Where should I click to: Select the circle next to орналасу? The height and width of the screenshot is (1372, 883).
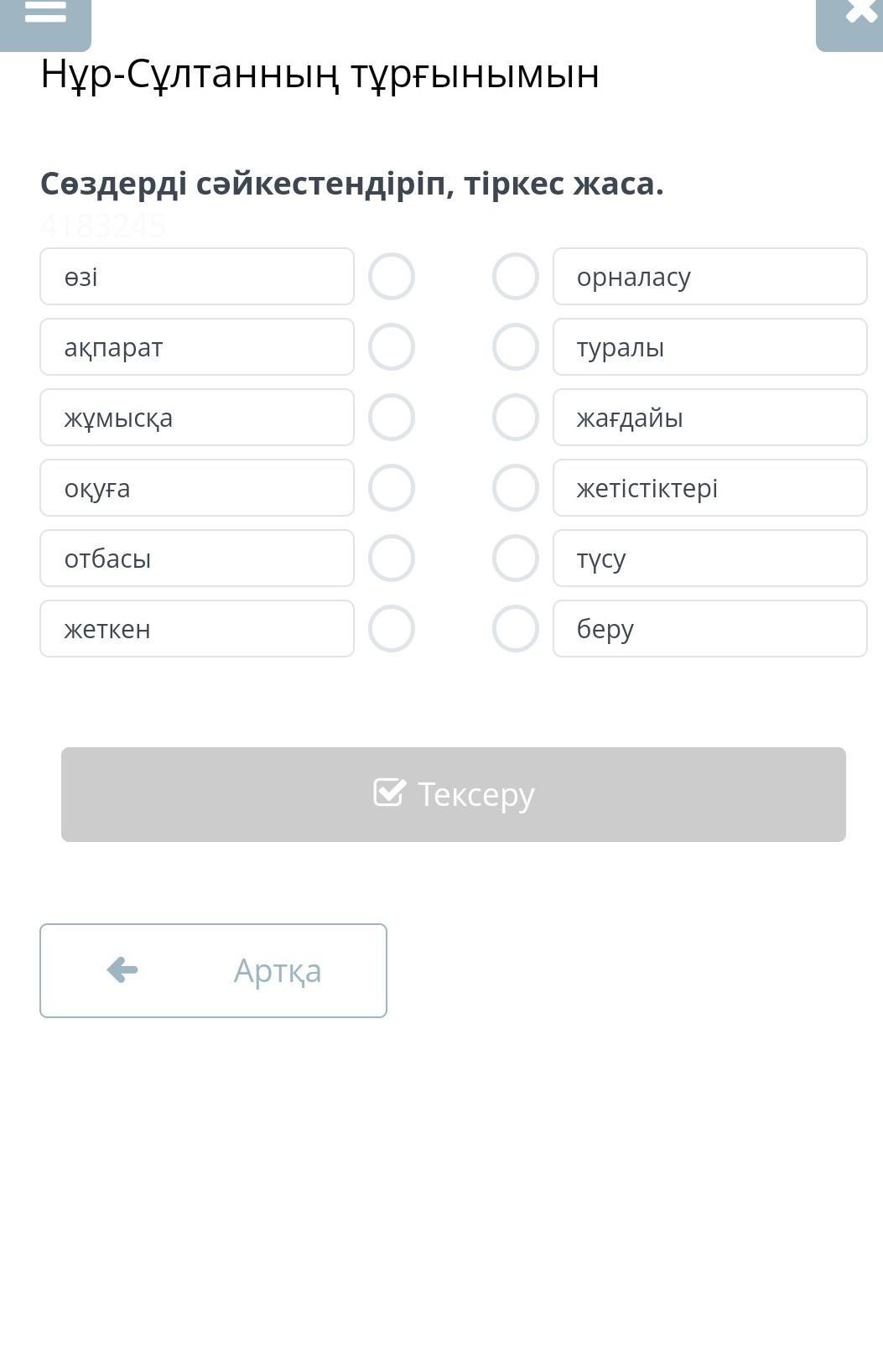click(516, 277)
